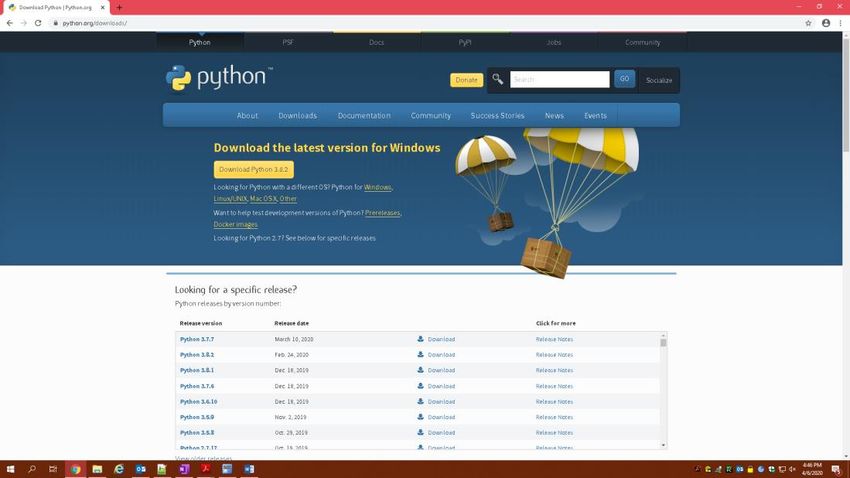The width and height of the screenshot is (850, 478).
Task: Click the download icon for Python 3.5.8
Action: (420, 432)
